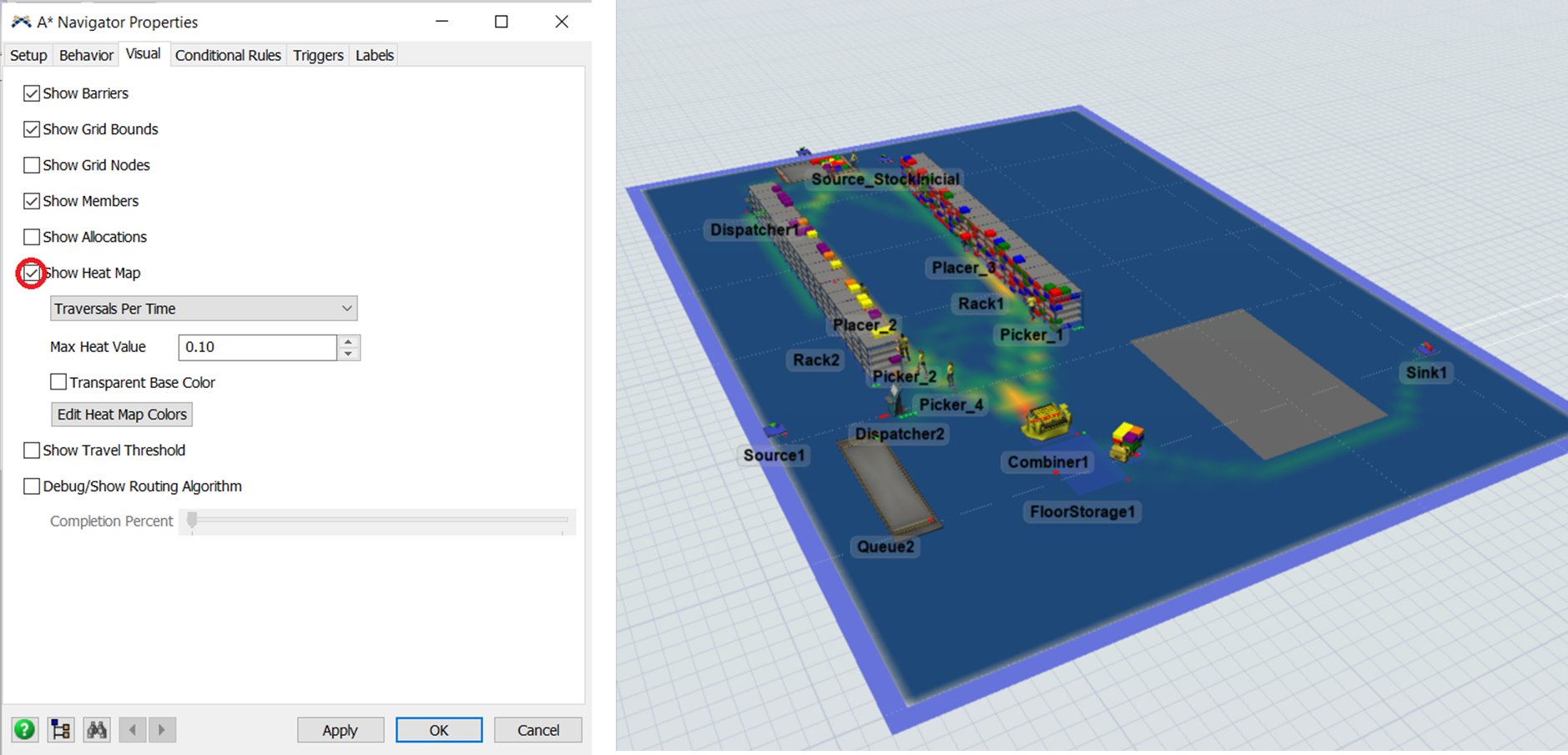Increase Max Heat Value with up arrow

pyautogui.click(x=349, y=340)
